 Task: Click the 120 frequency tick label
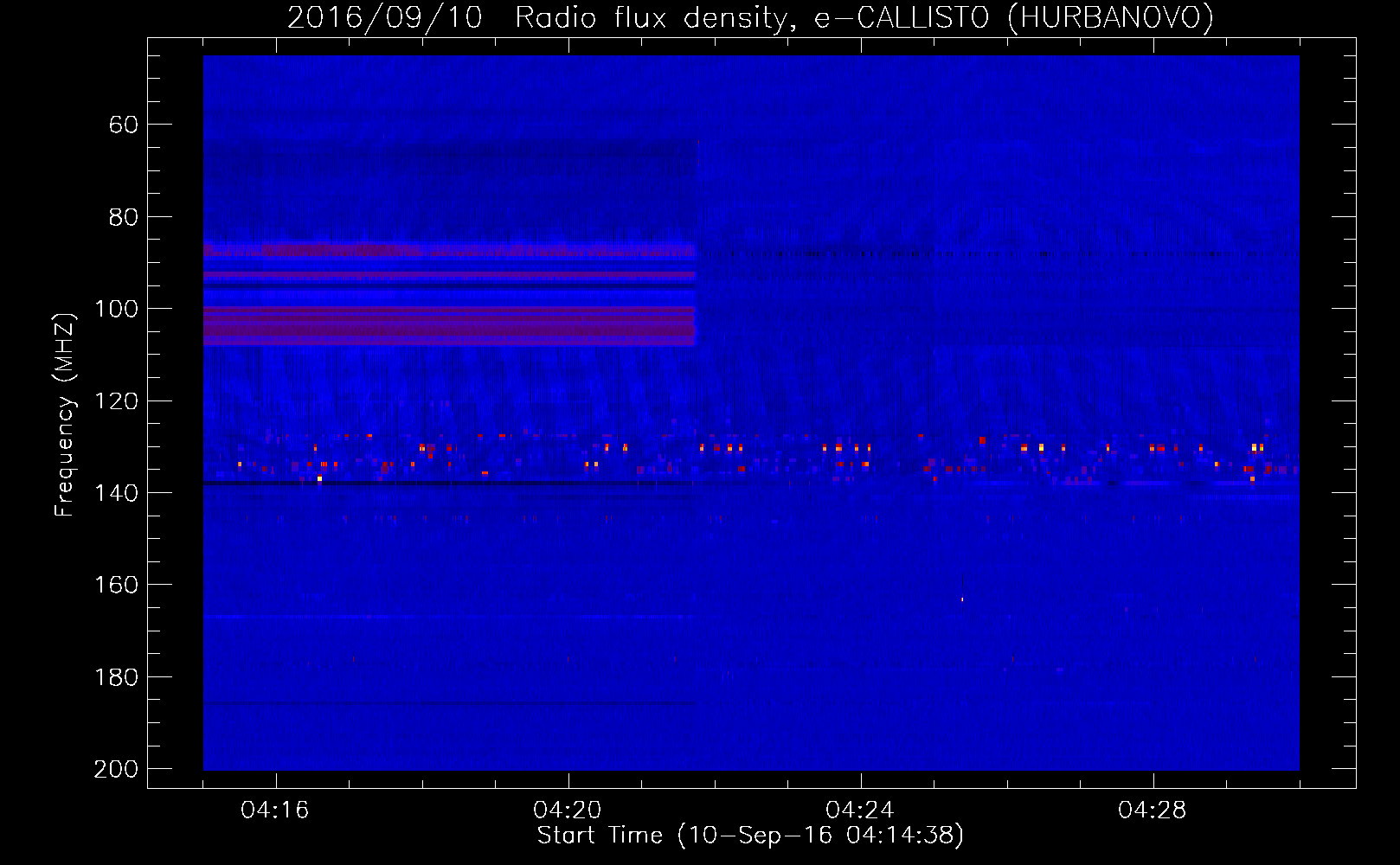pos(117,400)
